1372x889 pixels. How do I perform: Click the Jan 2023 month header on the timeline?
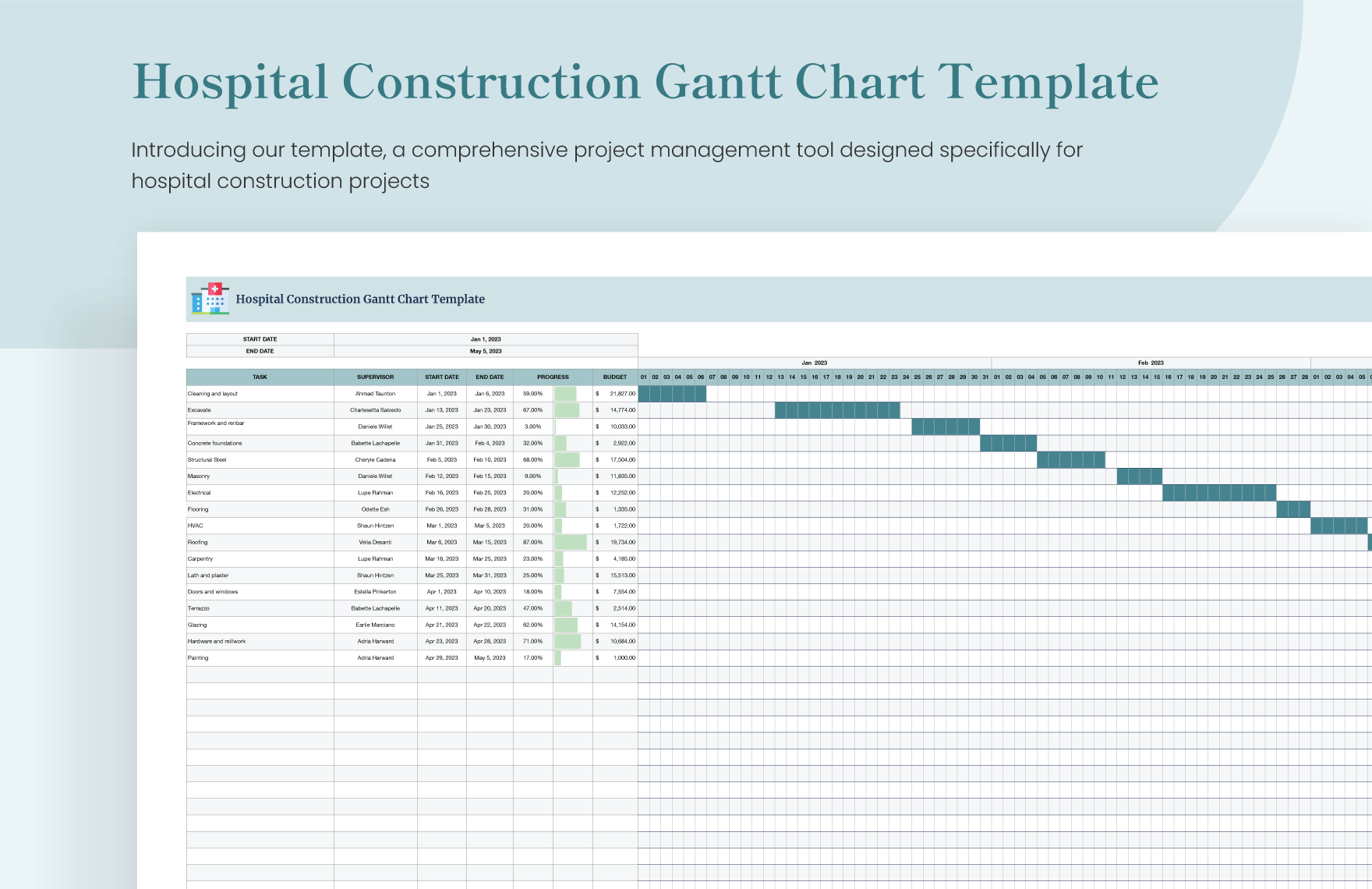(x=813, y=362)
